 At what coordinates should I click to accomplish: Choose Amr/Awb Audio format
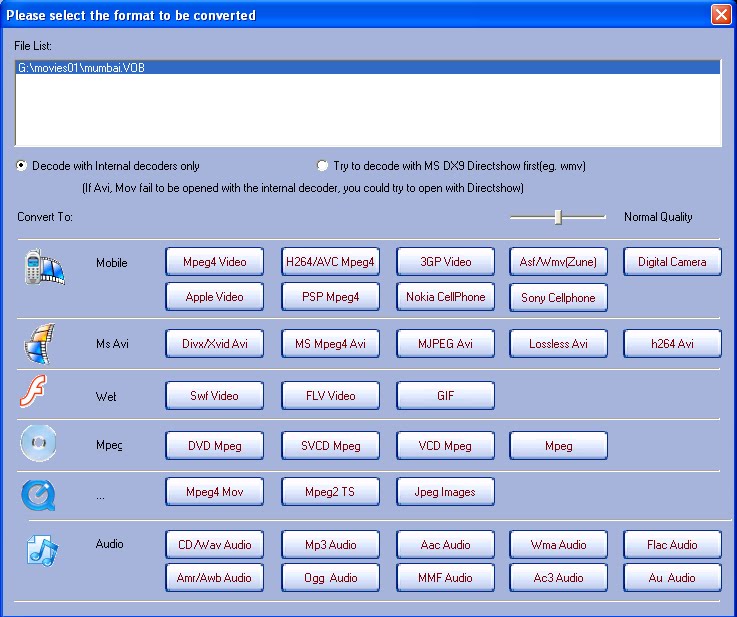[x=214, y=578]
